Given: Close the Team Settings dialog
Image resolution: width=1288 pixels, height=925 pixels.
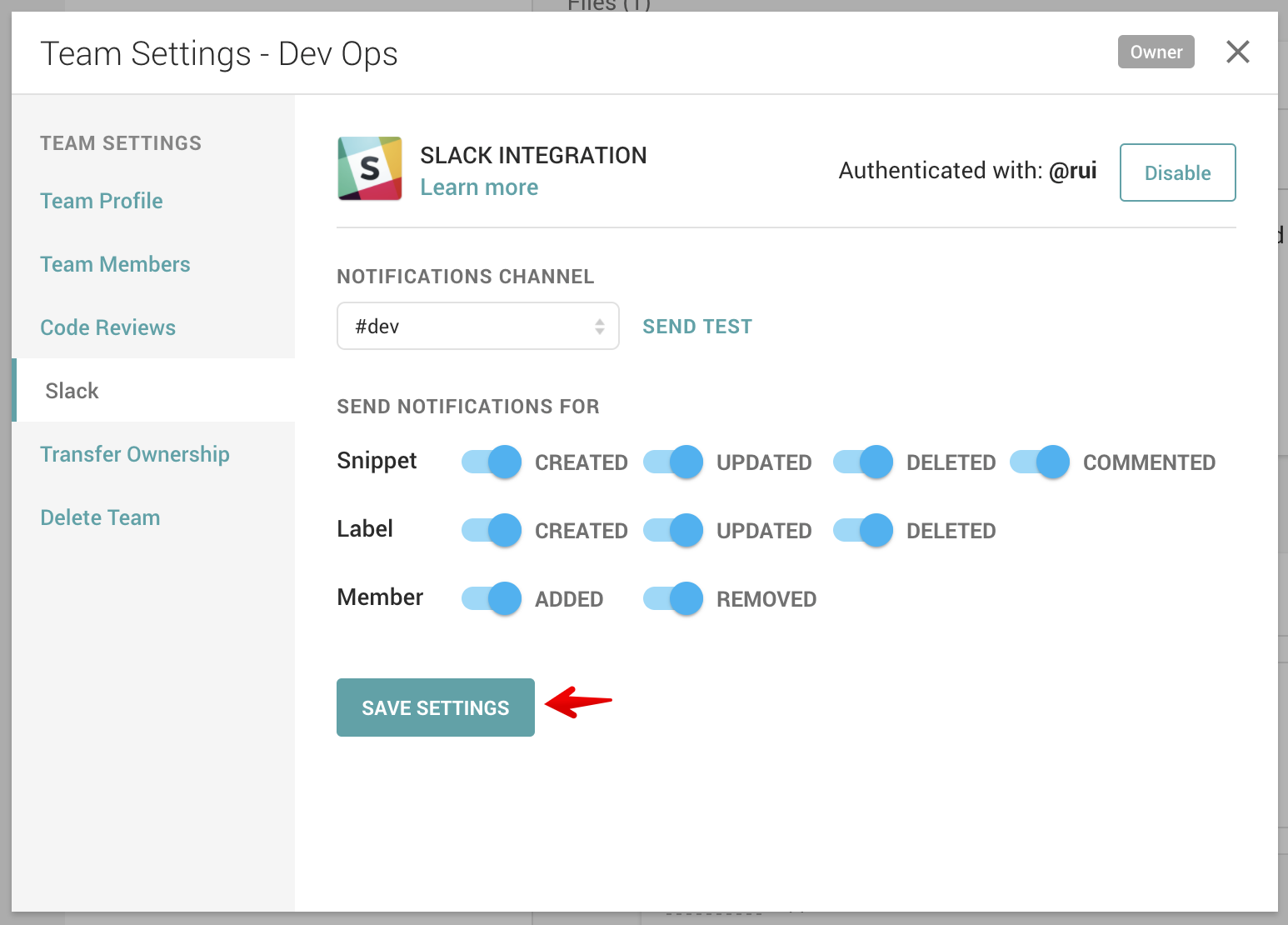Looking at the screenshot, I should [x=1238, y=52].
